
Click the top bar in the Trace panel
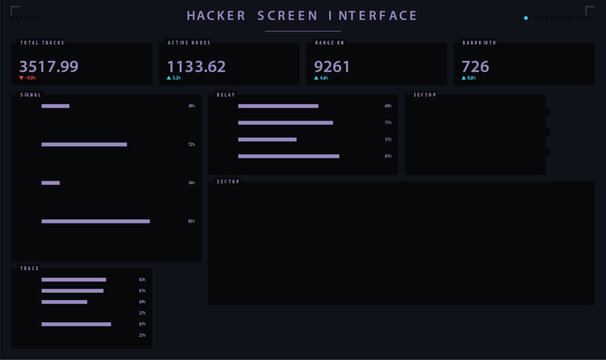tap(74, 280)
